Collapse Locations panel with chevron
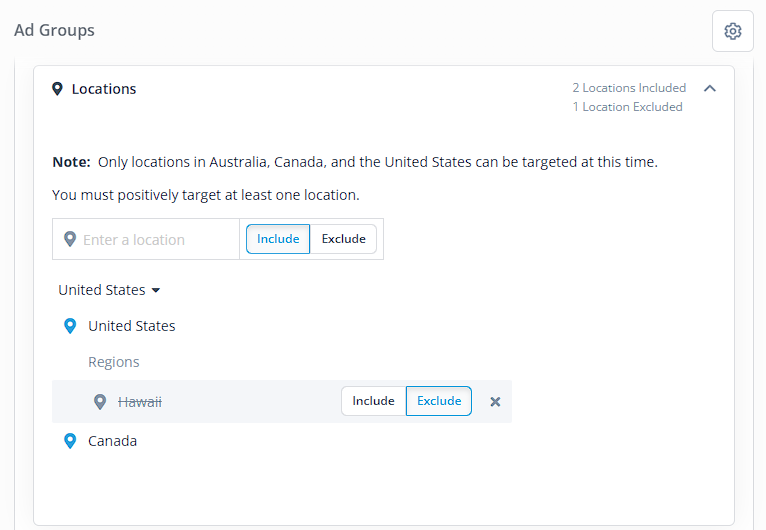This screenshot has height=530, width=766. coord(710,88)
